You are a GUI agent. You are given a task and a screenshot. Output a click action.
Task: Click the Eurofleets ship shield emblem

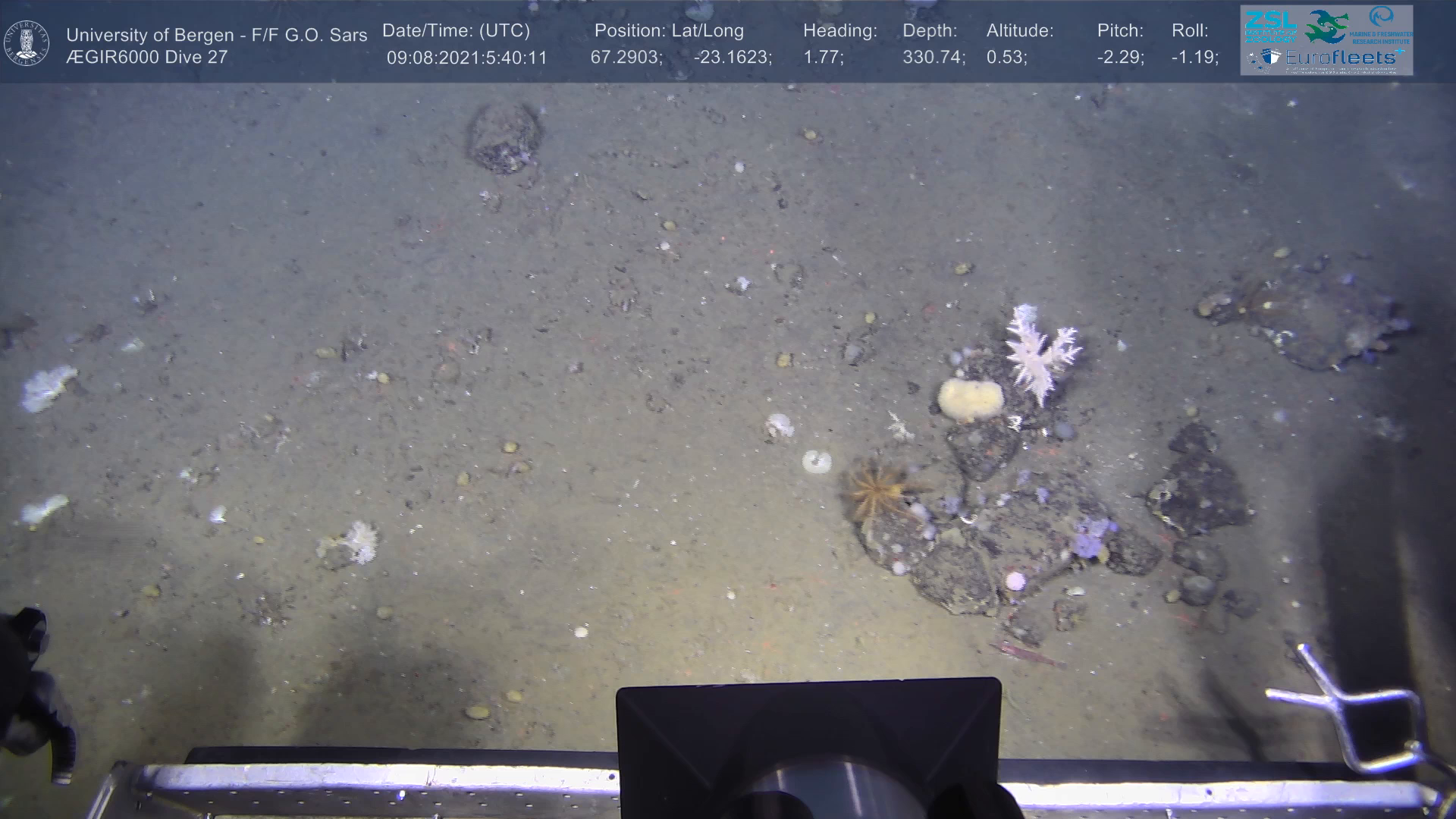(x=1270, y=58)
